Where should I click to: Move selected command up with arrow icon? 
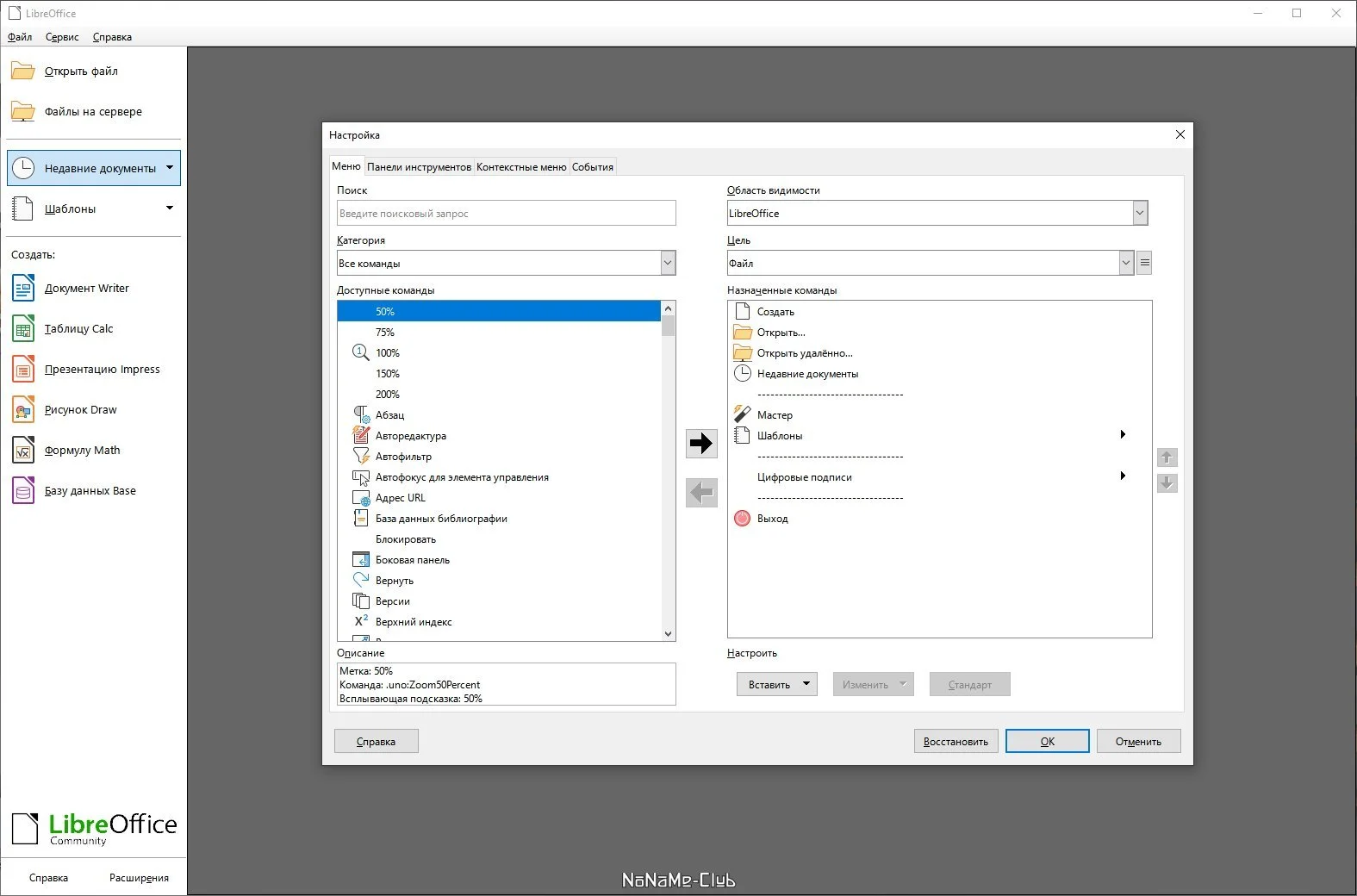click(x=1167, y=457)
